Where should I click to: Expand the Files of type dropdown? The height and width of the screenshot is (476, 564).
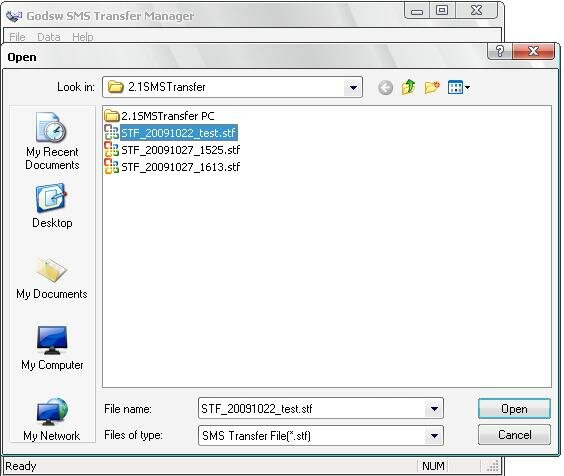(434, 436)
